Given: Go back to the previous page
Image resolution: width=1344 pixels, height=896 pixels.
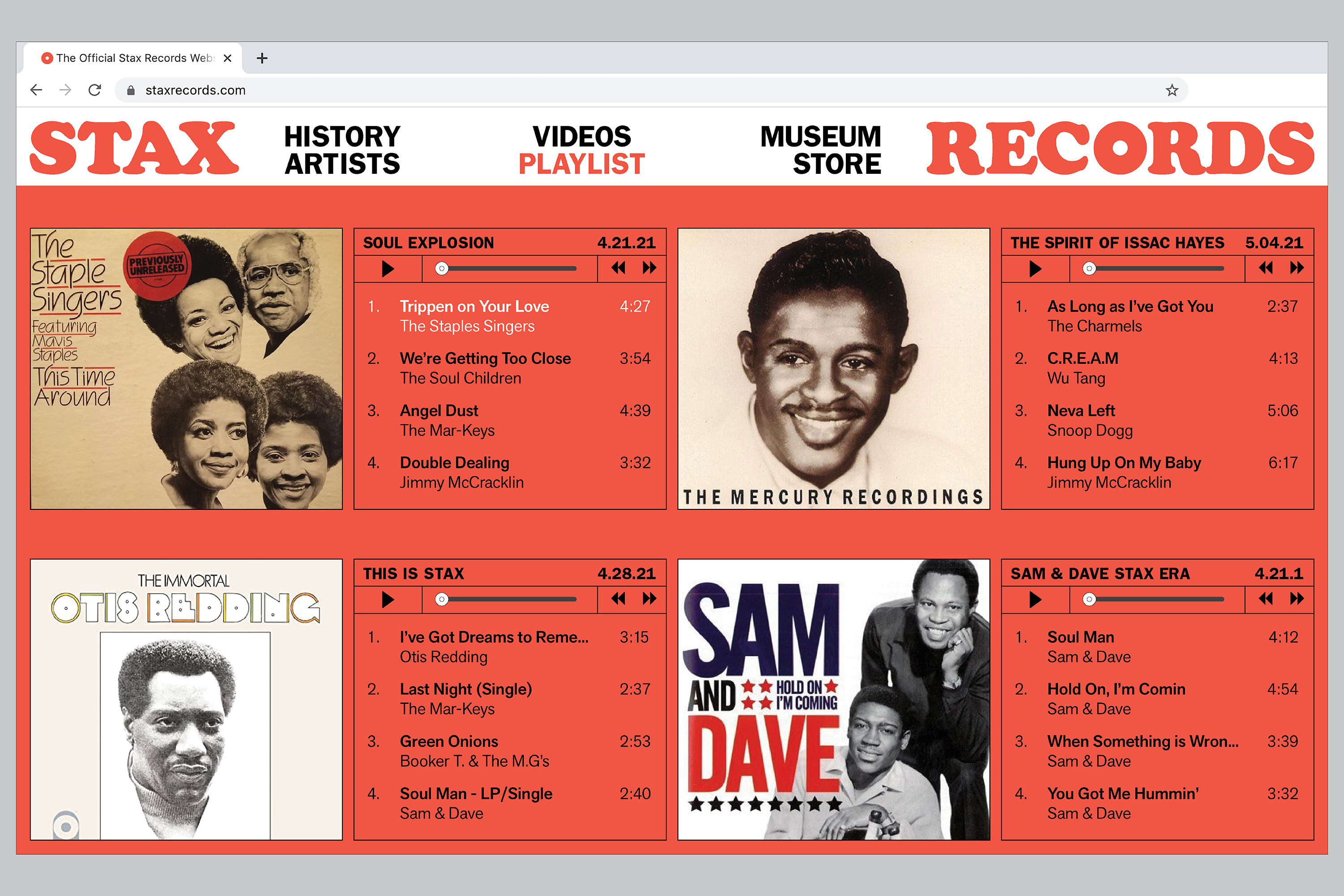Looking at the screenshot, I should pos(37,90).
